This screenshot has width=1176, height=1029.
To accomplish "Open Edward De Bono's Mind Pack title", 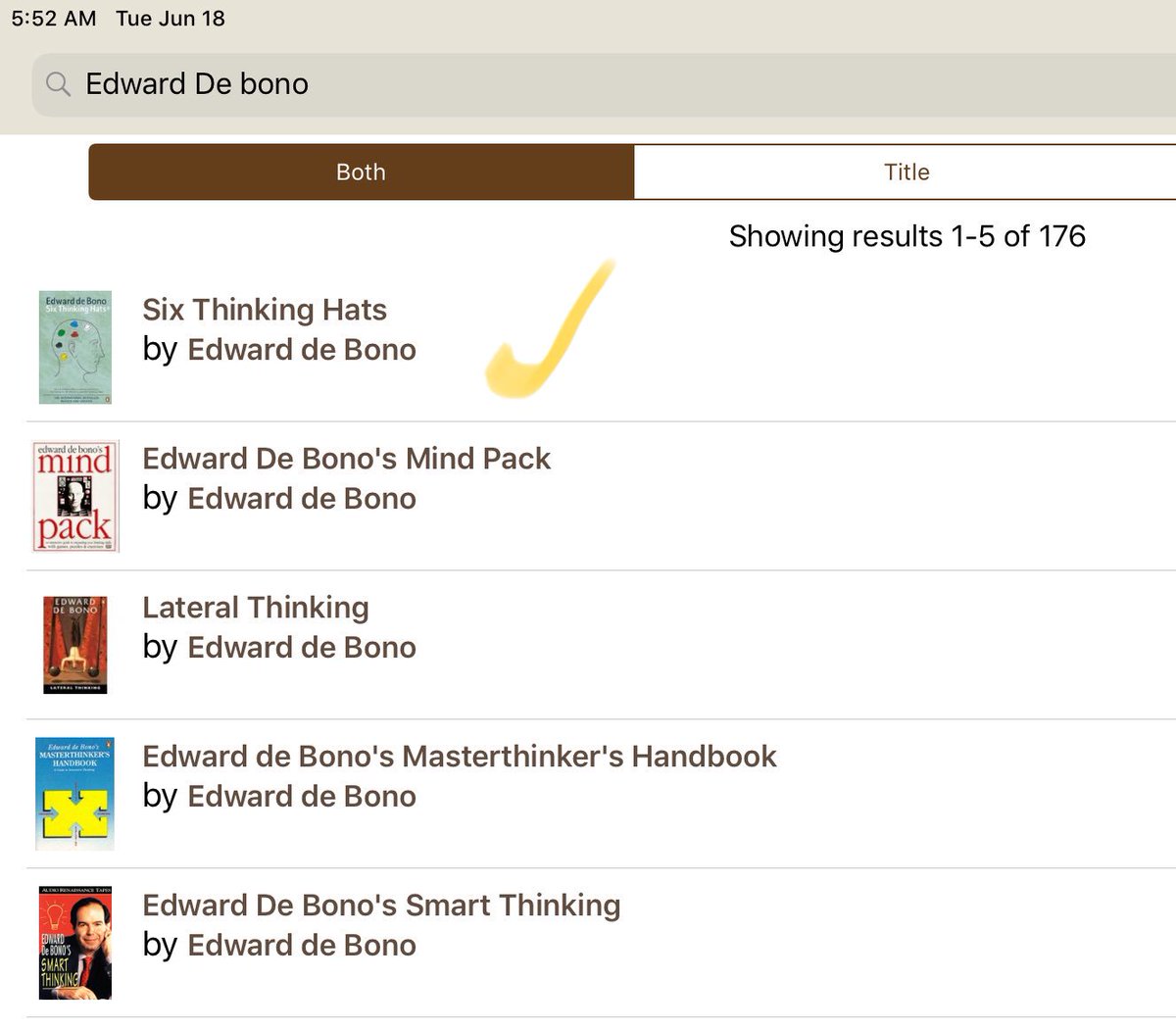I will coord(347,459).
